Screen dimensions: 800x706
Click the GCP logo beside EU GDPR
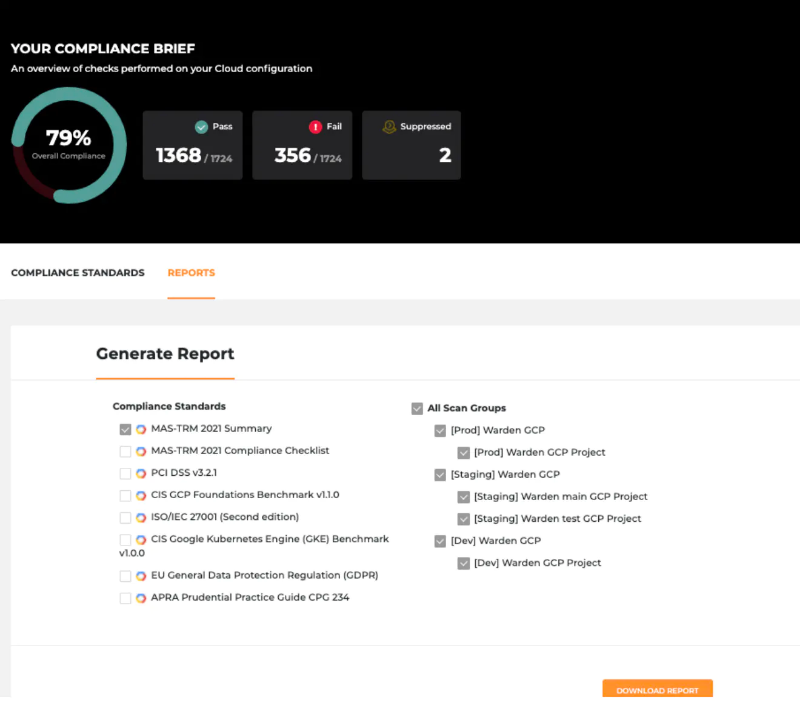141,576
